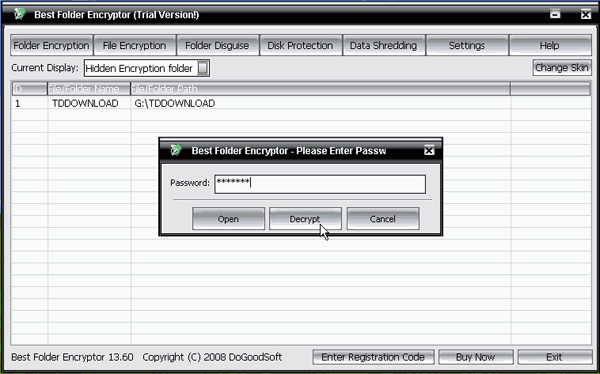Minimize the Best Folder Encryptor window
The height and width of the screenshot is (374, 600).
pyautogui.click(x=555, y=15)
